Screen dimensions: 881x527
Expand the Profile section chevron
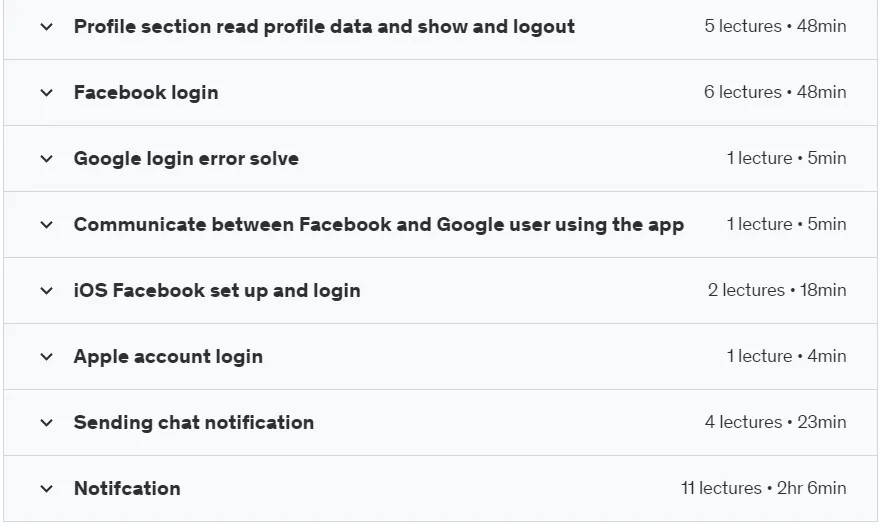coord(47,26)
